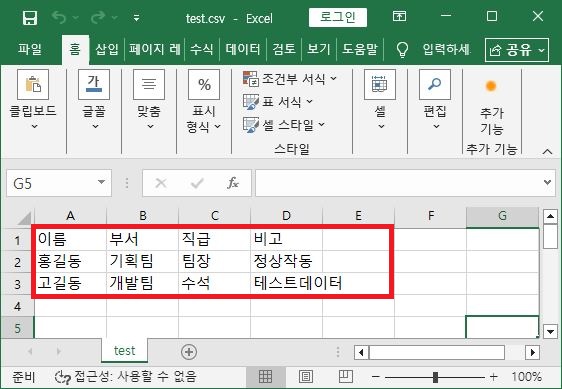Image resolution: width=562 pixels, height=389 pixels.
Task: Click the 맞춤 alignment icon
Action: click(149, 85)
